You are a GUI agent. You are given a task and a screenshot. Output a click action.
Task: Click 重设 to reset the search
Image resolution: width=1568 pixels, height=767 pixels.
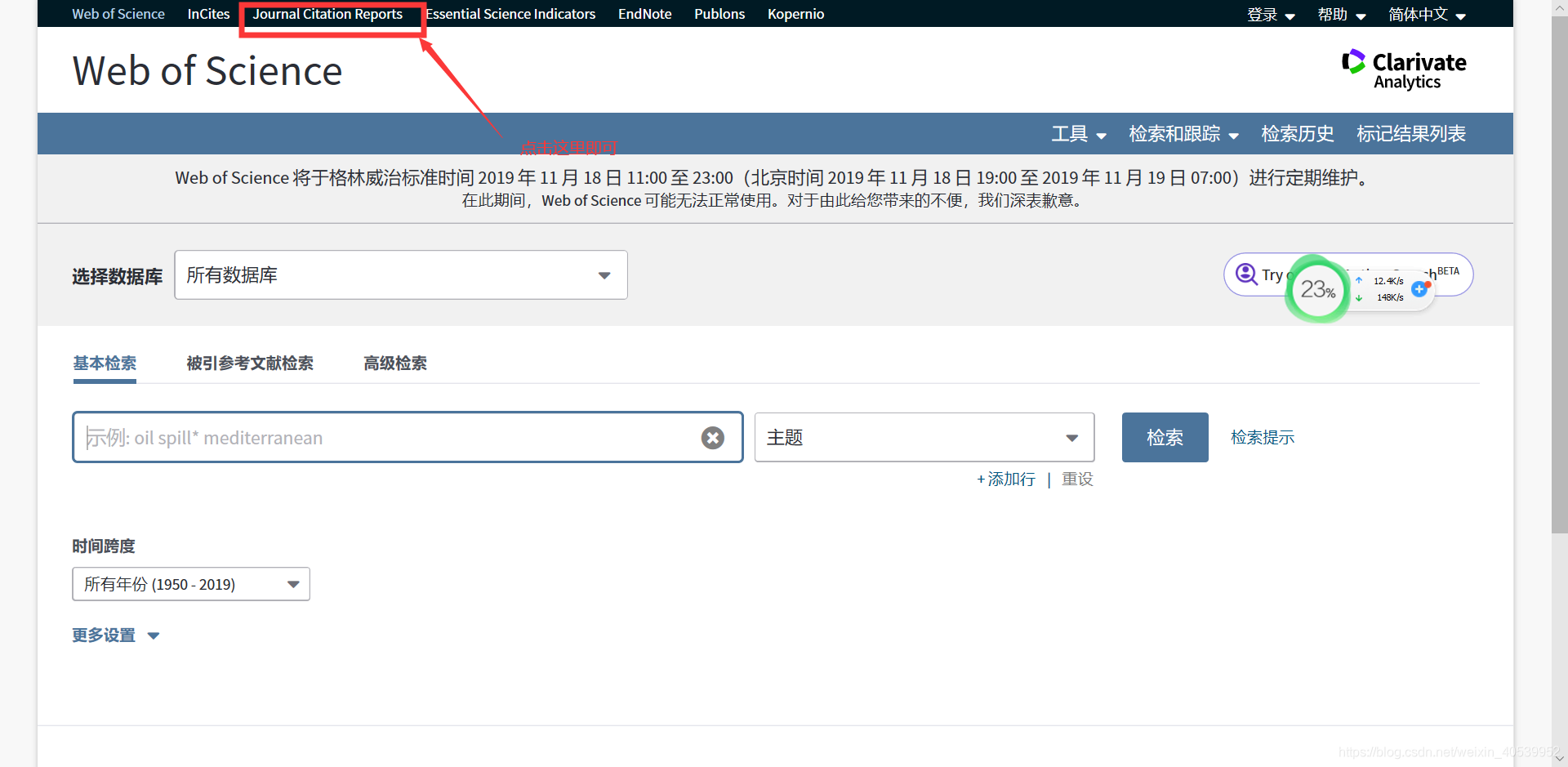click(1077, 479)
